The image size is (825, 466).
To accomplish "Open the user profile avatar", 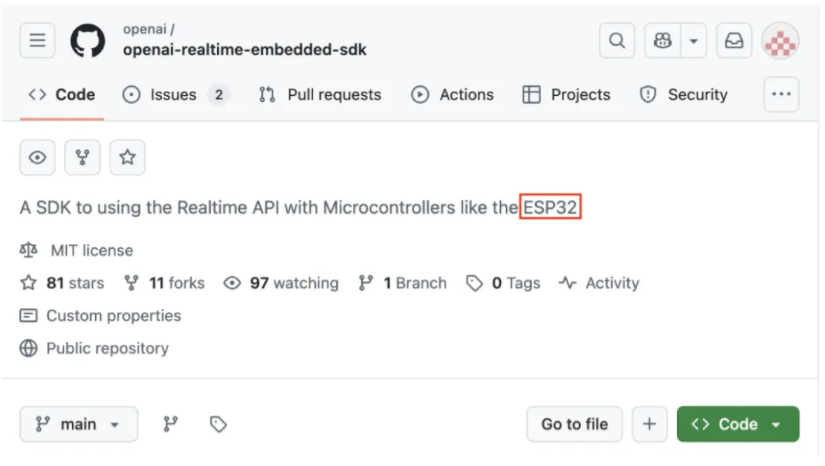I will point(781,40).
